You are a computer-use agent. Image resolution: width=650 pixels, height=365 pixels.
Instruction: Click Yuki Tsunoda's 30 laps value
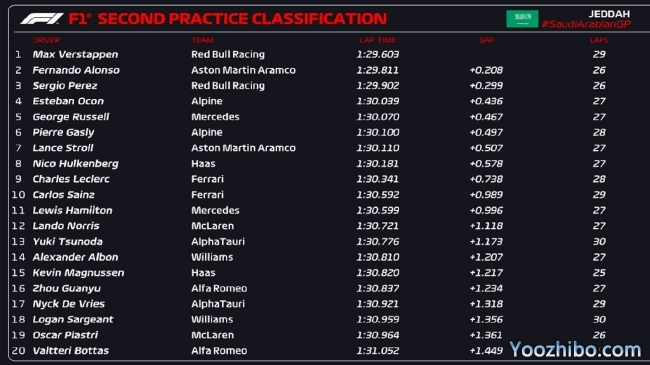click(599, 241)
